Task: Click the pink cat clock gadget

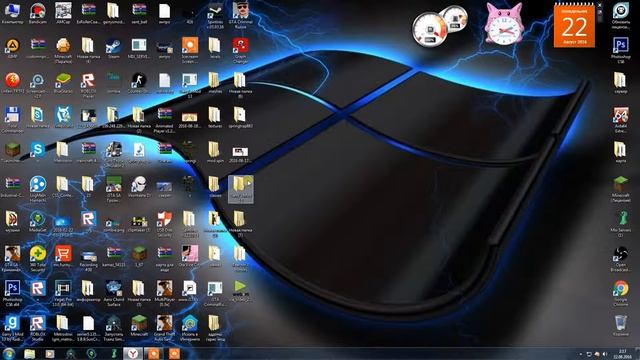Action: 504,24
